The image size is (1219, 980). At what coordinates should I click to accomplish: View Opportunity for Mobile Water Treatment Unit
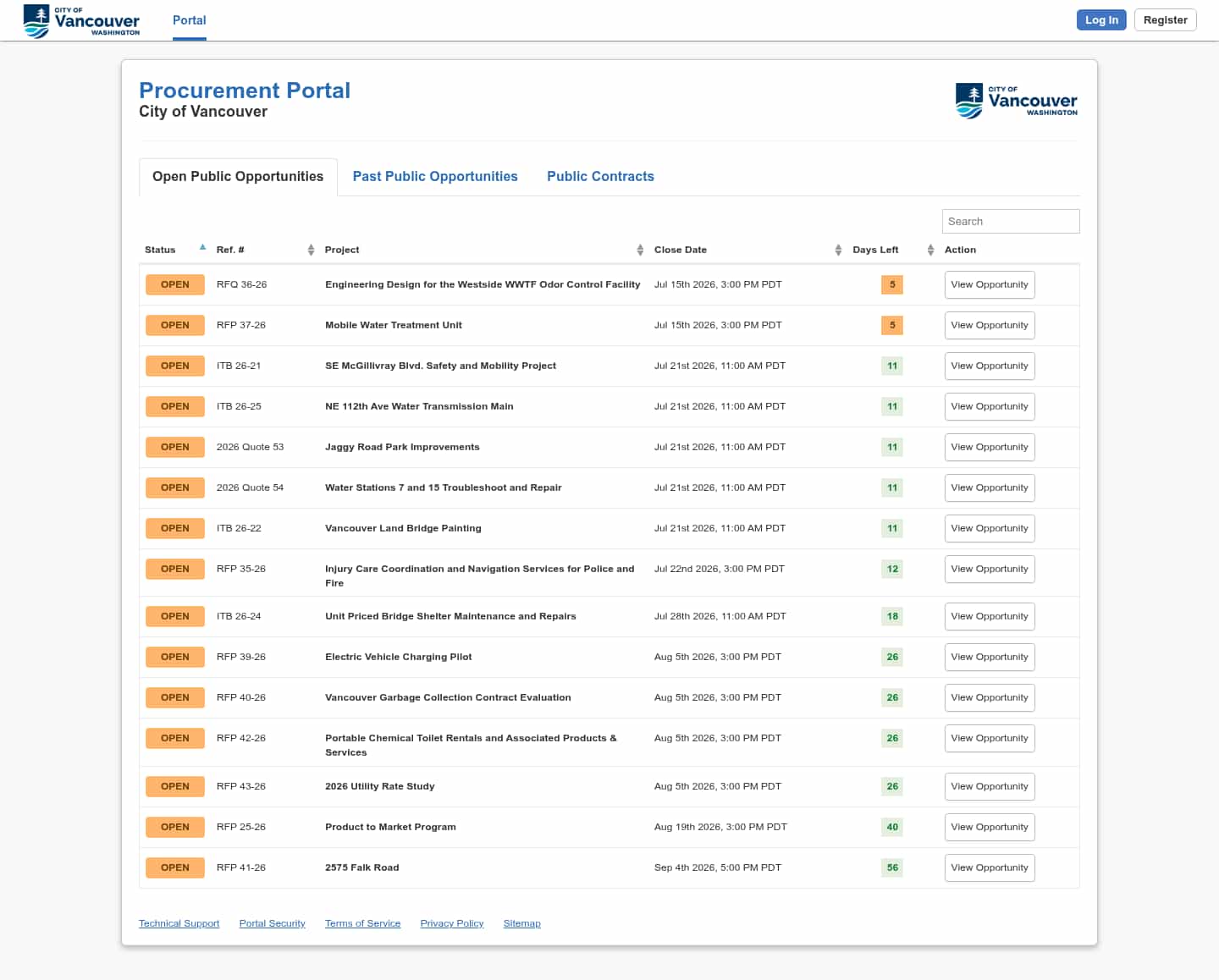click(990, 325)
